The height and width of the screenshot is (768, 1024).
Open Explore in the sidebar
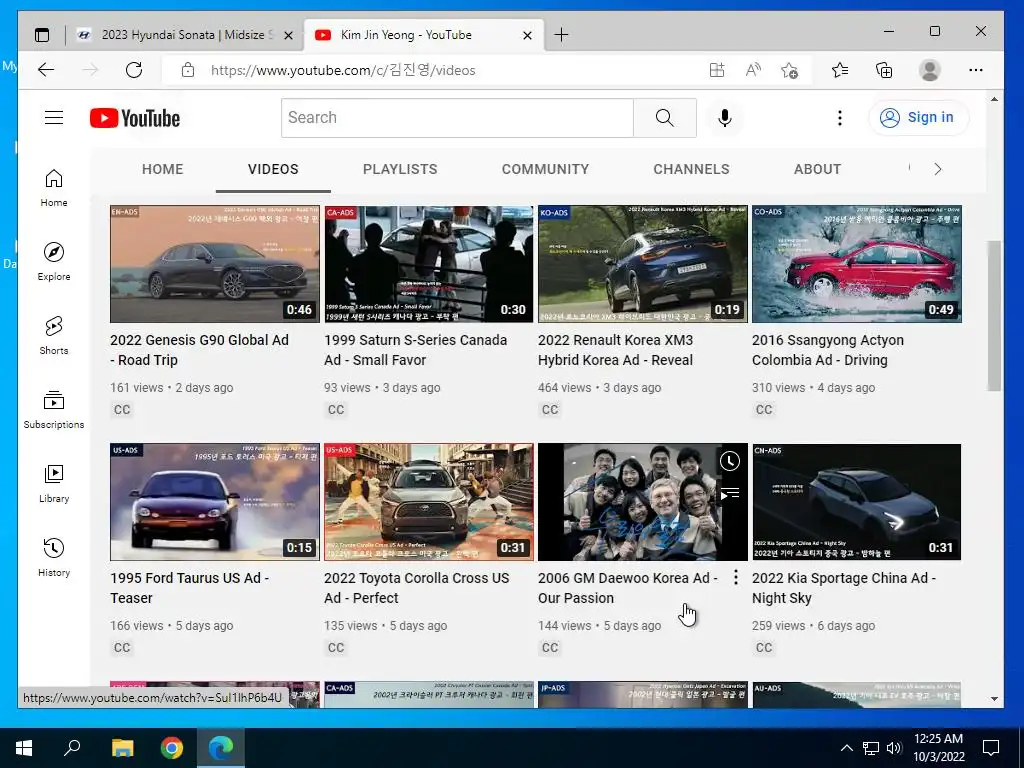(54, 262)
